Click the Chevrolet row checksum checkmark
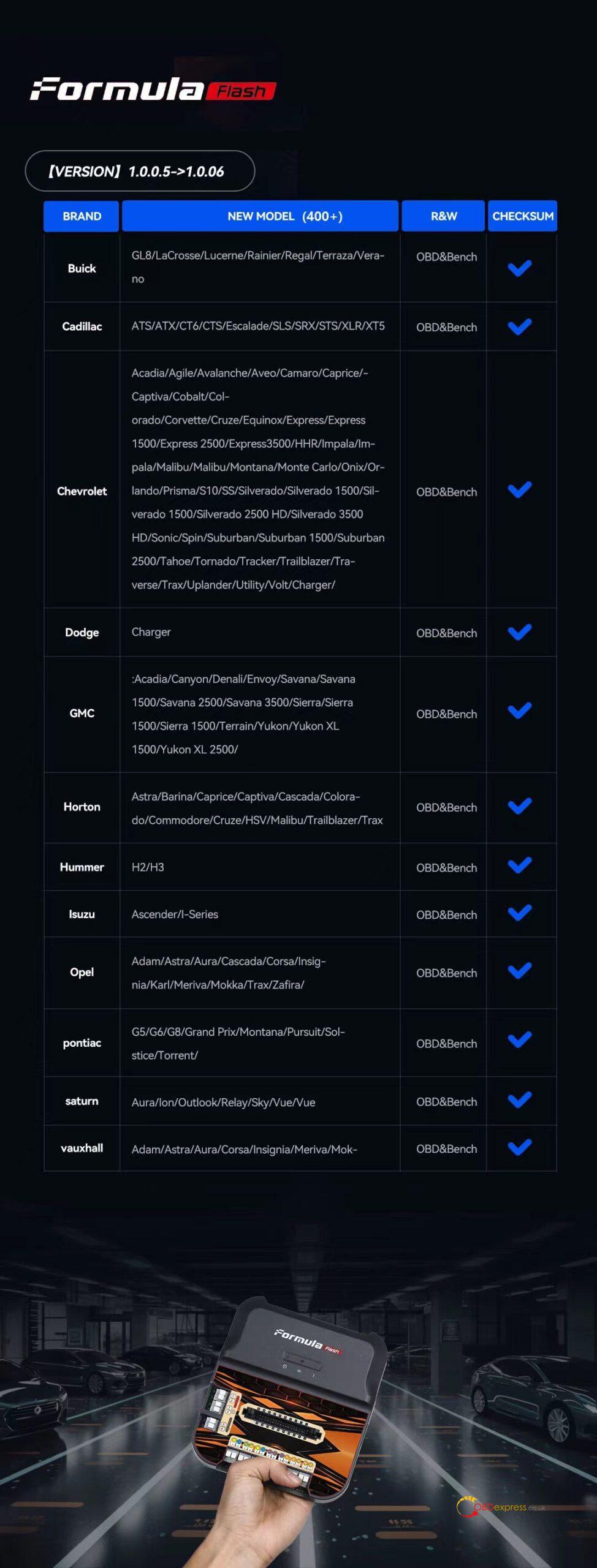 point(519,490)
